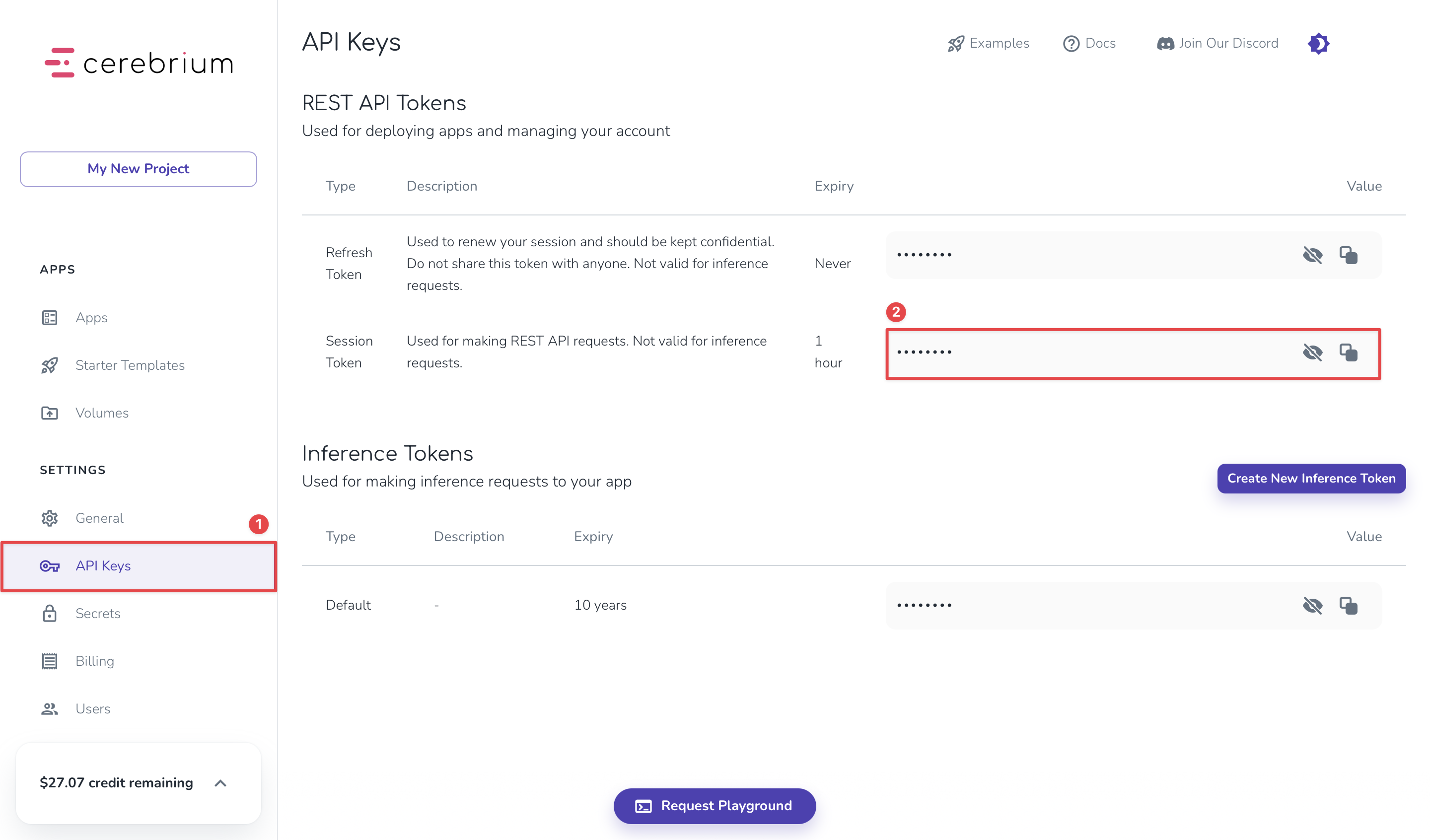Click the Discord logo icon
This screenshot has height=840, width=1430.
point(1165,44)
